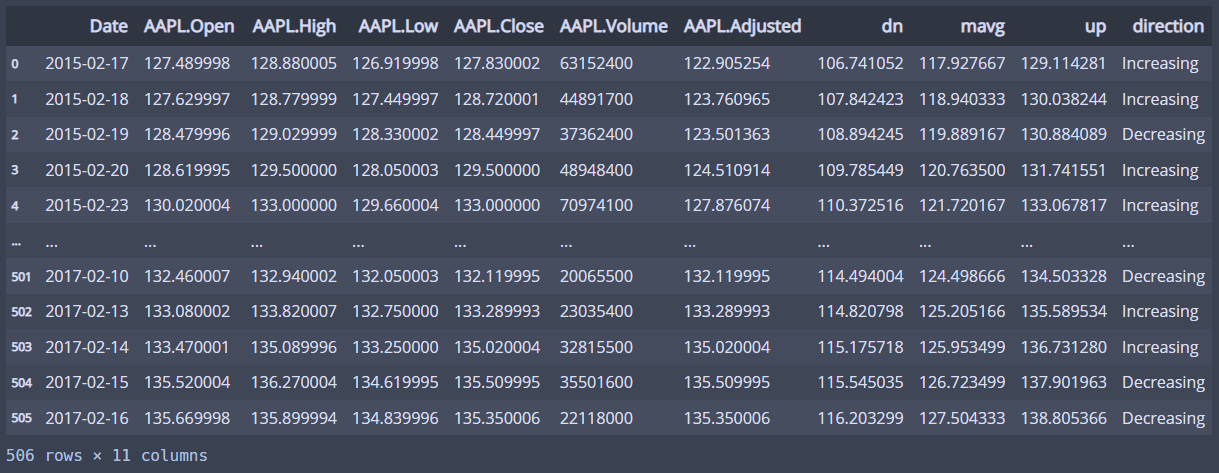Click dn value 106.741052
1219x473 pixels.
861,63
